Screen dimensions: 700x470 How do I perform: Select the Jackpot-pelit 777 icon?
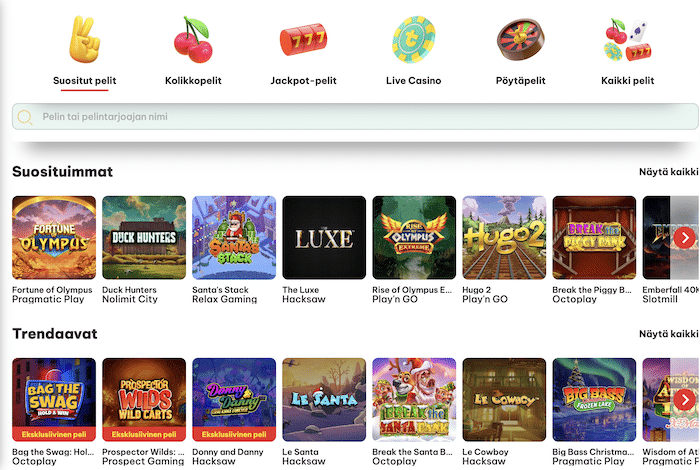tap(303, 40)
